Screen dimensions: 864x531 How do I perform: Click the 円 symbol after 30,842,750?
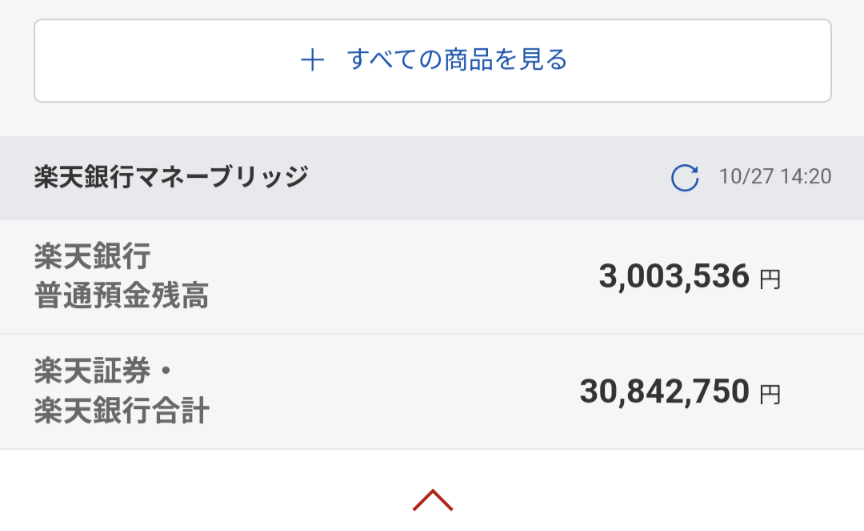pyautogui.click(x=770, y=394)
